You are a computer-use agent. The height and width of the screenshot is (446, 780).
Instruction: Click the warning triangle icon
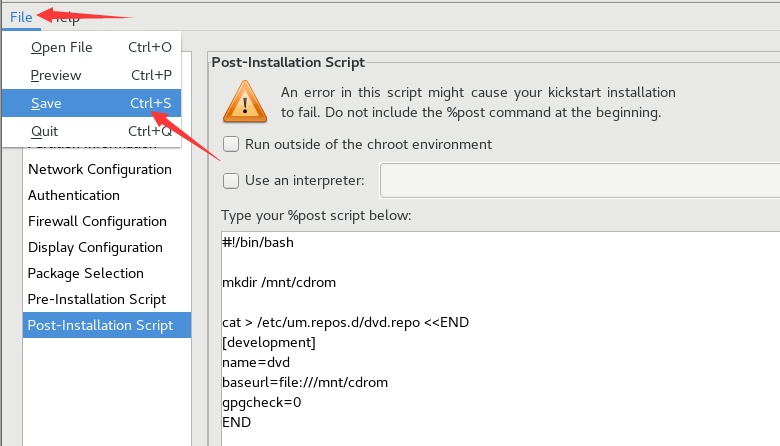point(245,102)
